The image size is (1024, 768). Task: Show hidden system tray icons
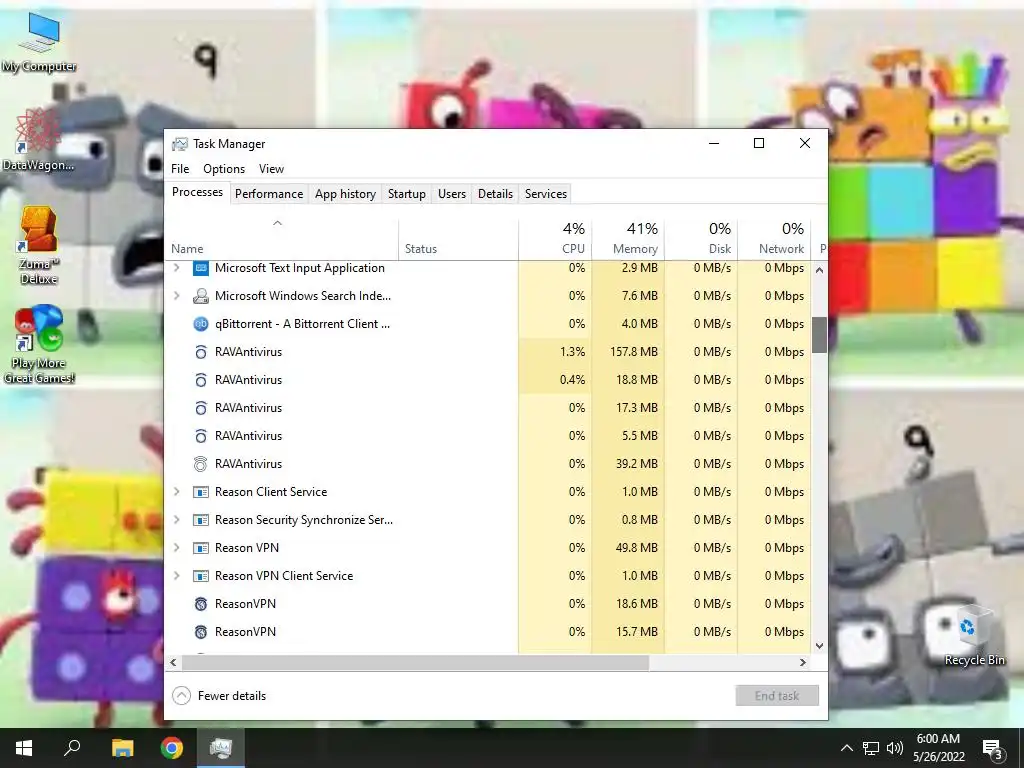pos(846,748)
